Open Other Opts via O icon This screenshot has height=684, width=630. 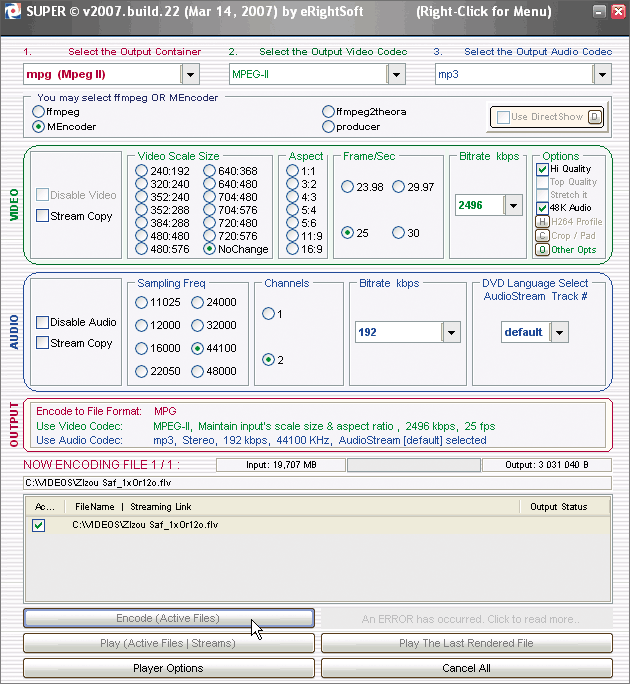click(x=542, y=250)
